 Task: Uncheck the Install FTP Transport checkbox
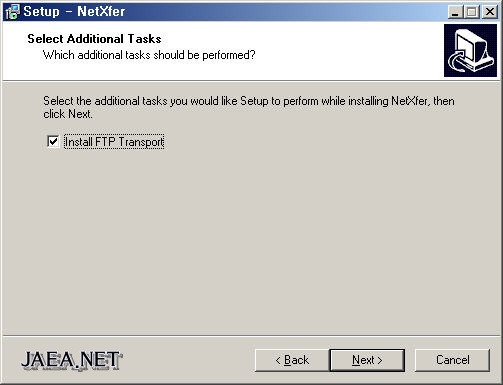point(53,141)
